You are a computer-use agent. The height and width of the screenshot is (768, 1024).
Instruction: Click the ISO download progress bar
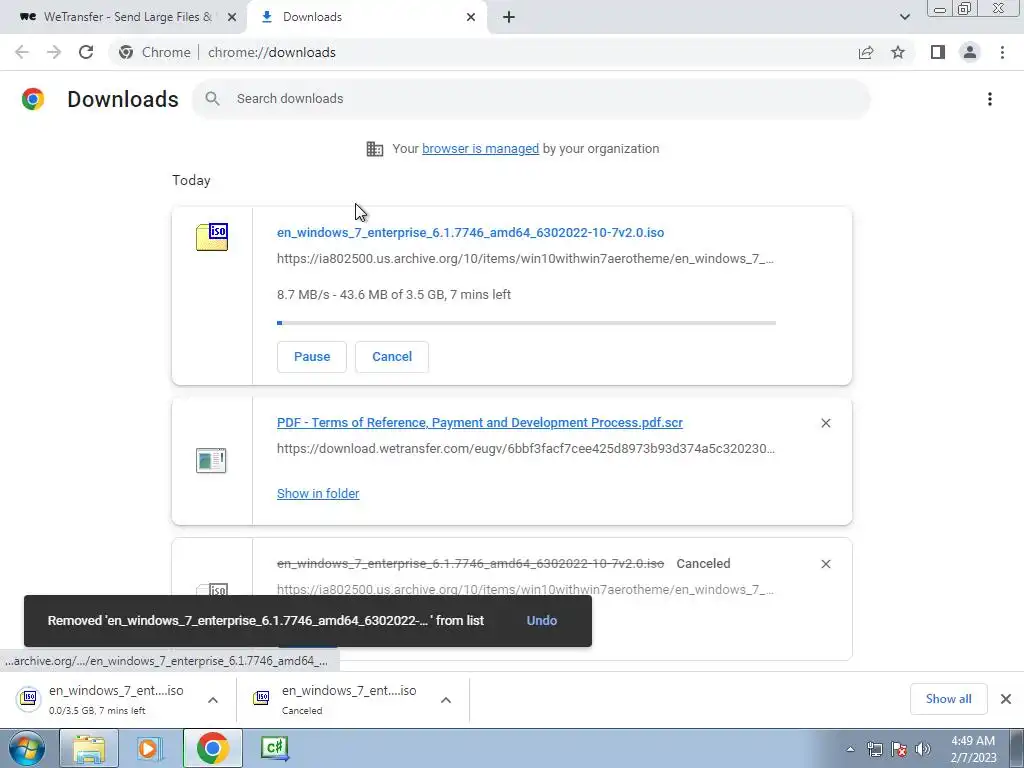[x=526, y=323]
